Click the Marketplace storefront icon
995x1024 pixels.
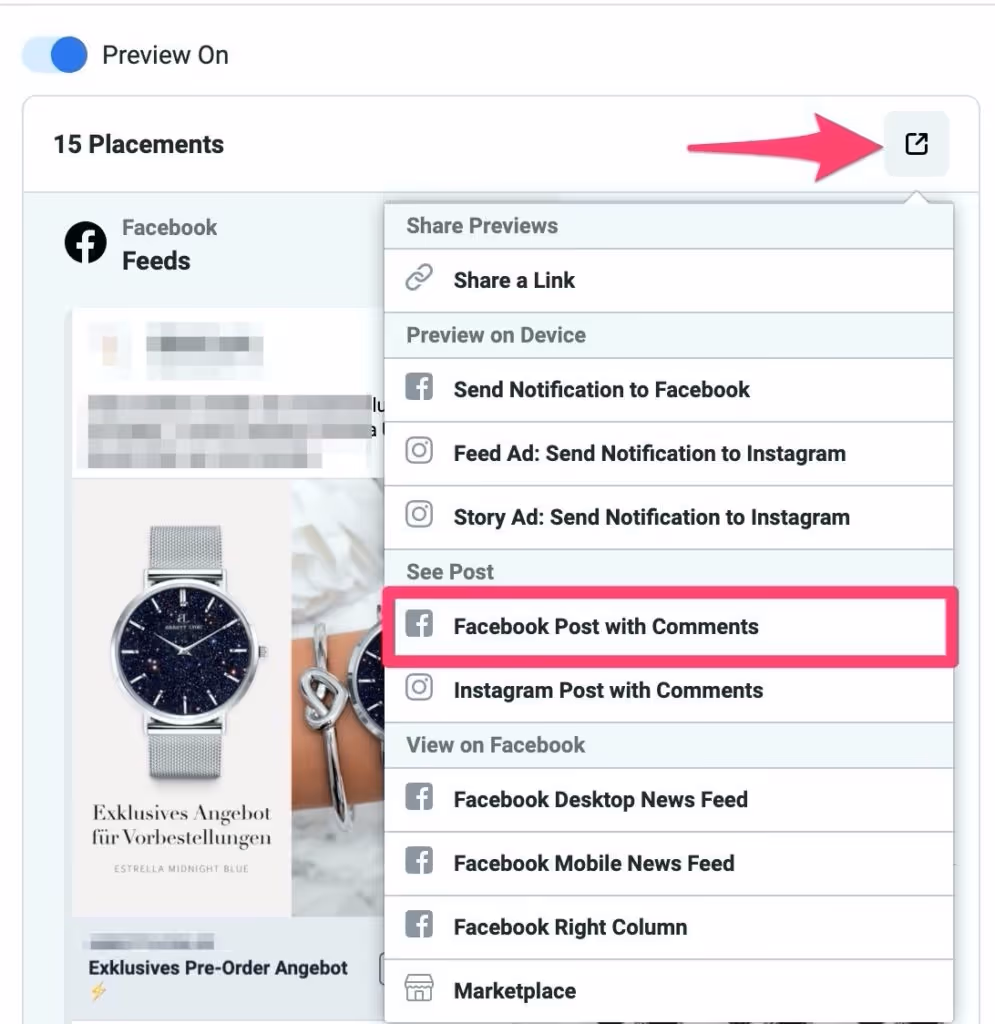[x=419, y=988]
